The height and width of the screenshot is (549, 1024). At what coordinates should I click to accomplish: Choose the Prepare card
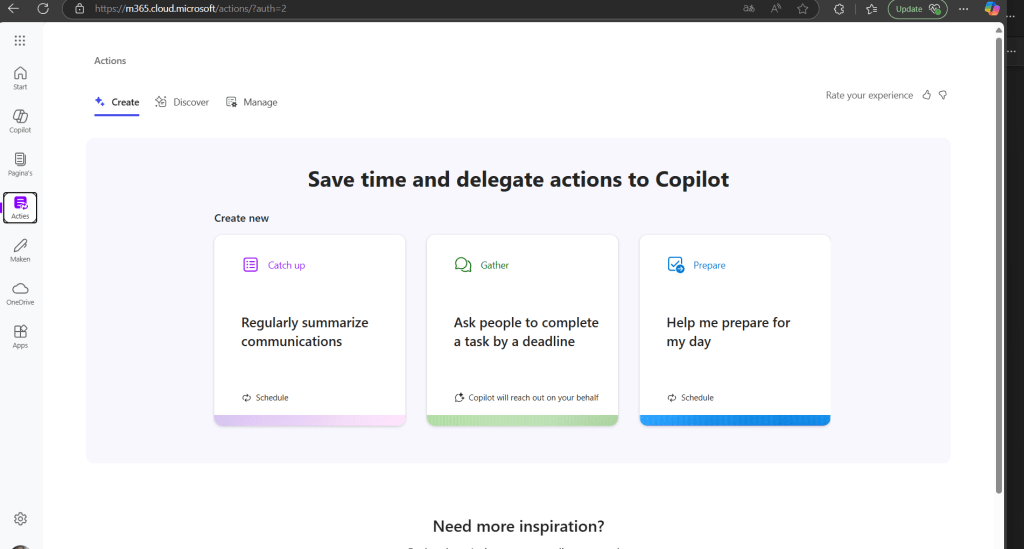pos(735,330)
